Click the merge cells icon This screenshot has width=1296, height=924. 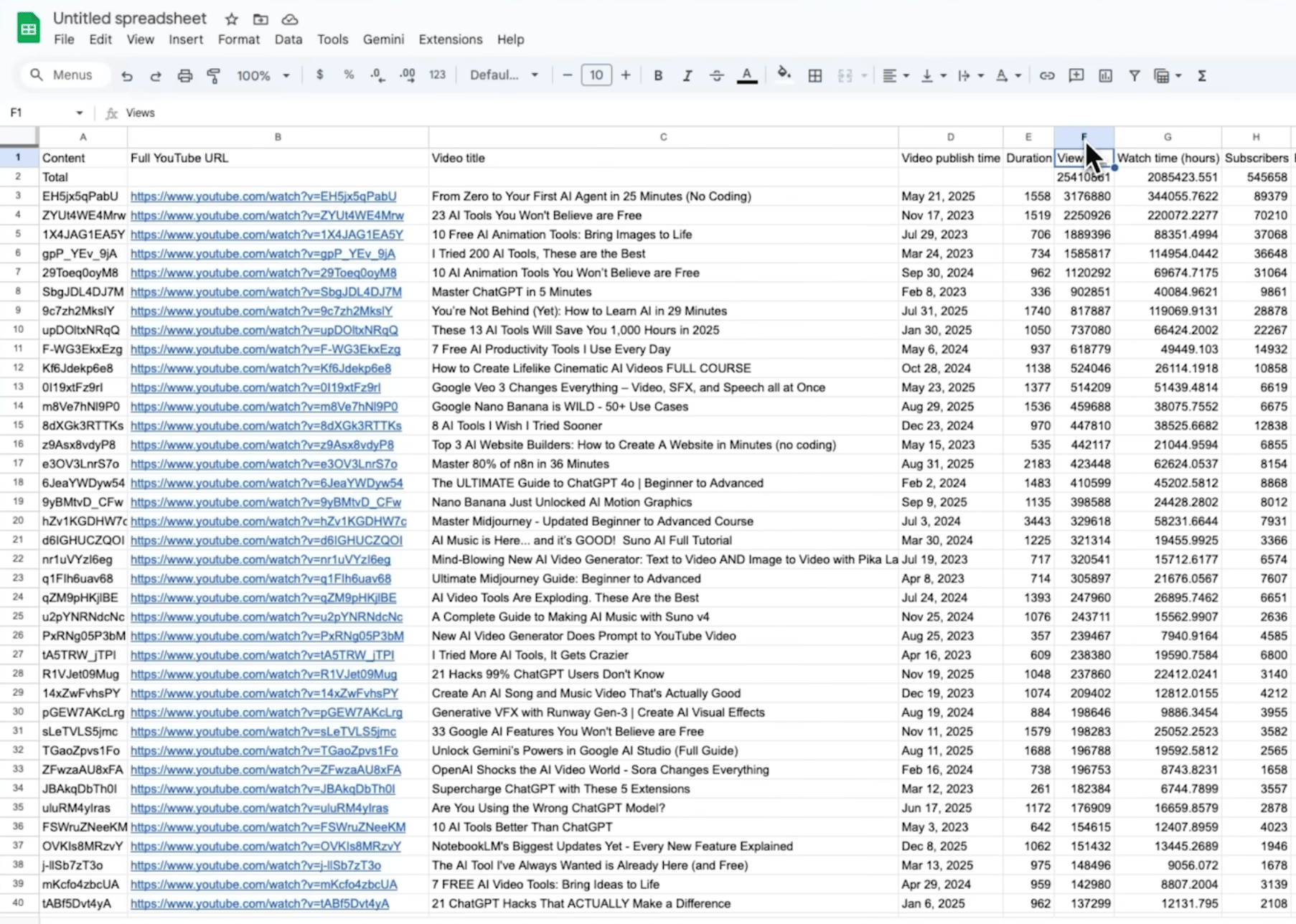pos(845,75)
